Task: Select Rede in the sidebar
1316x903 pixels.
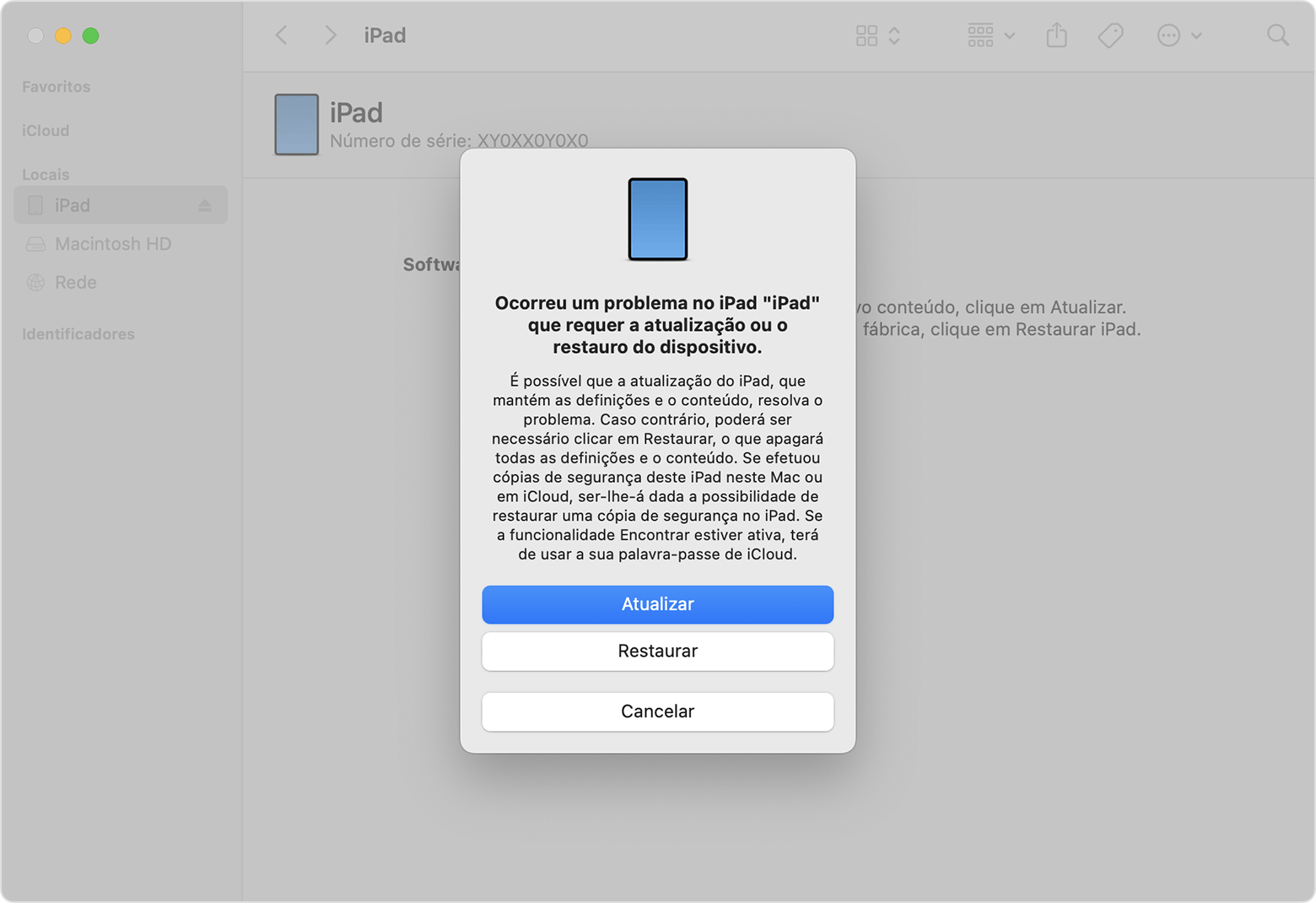Action: point(75,283)
